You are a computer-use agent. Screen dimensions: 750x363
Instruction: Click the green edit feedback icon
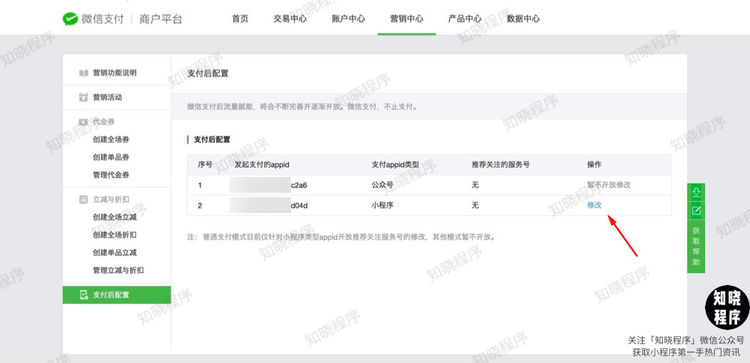(x=696, y=210)
